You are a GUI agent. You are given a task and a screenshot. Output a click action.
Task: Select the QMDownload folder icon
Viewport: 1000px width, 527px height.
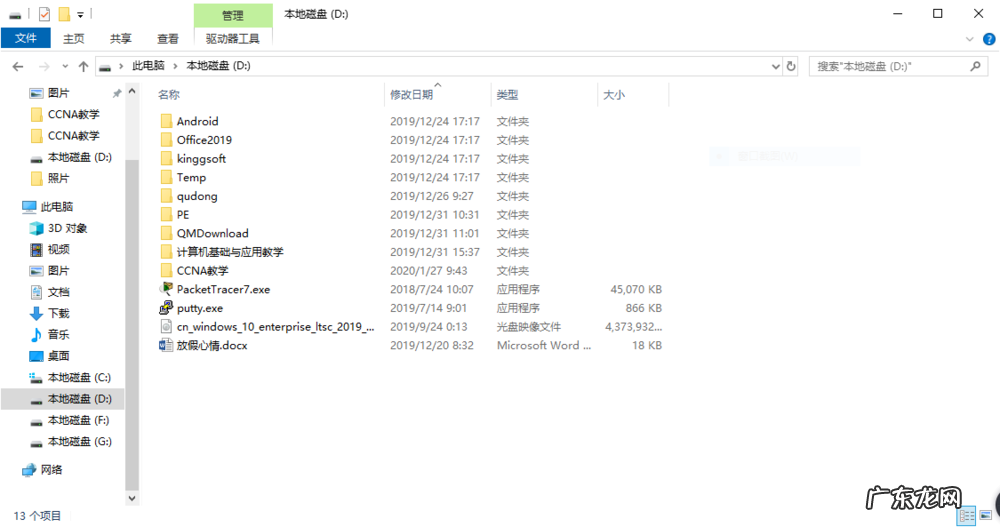tap(166, 233)
